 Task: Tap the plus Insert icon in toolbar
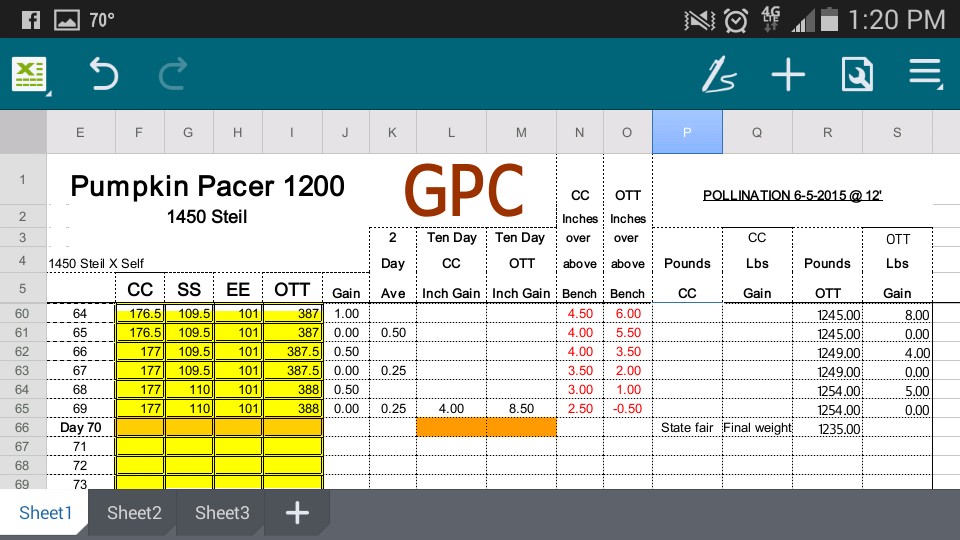[x=788, y=75]
